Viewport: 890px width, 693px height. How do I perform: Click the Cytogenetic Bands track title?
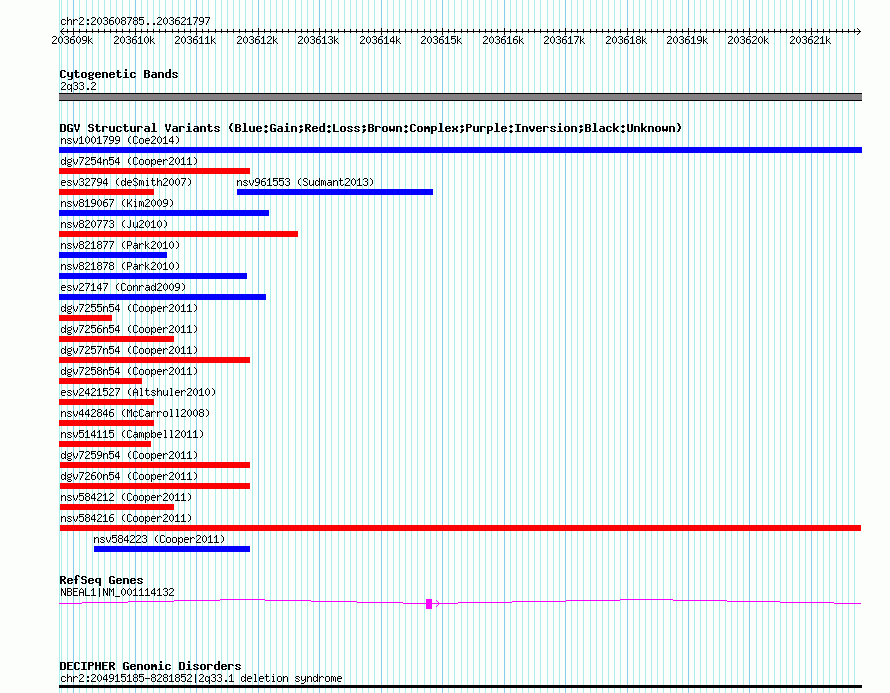[x=119, y=74]
